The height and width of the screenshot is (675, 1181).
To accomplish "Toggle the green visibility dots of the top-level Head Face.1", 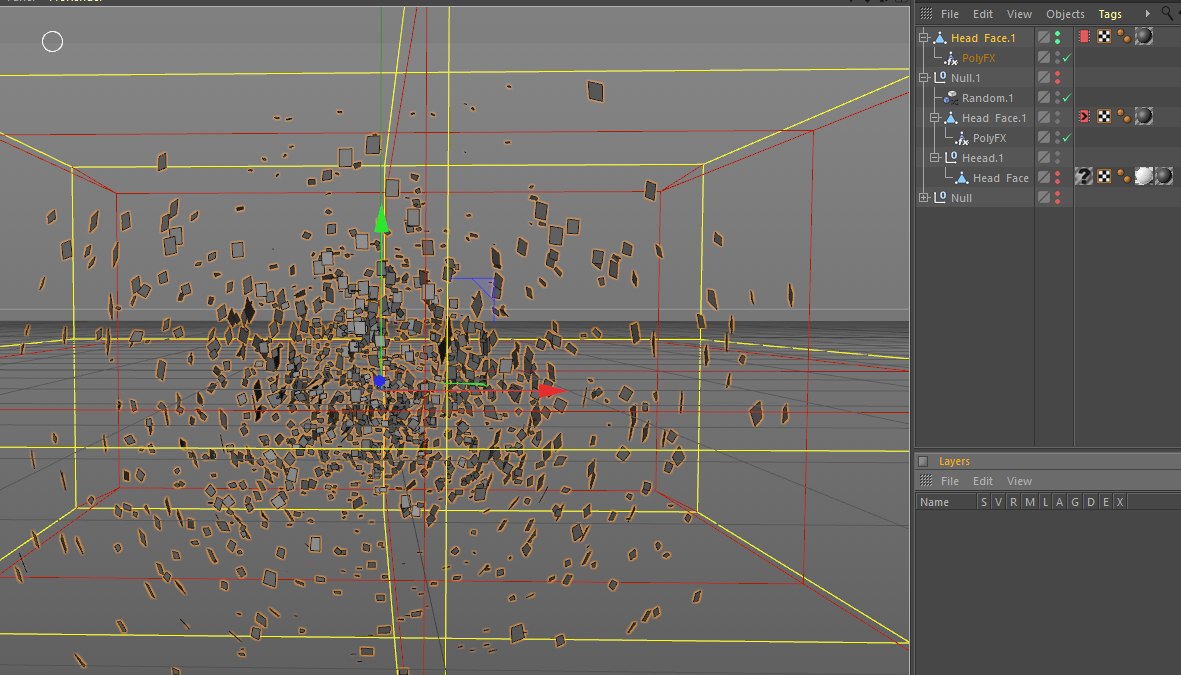I will [1057, 38].
